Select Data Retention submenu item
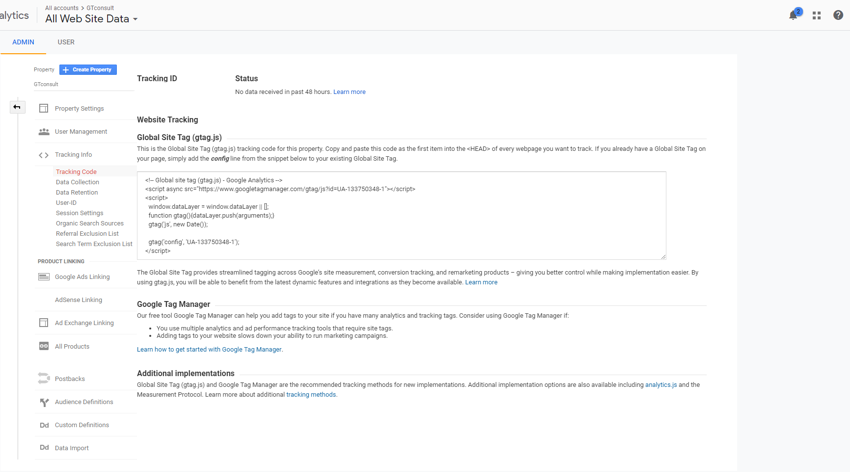Screen dimensions: 850x472 (x=77, y=192)
